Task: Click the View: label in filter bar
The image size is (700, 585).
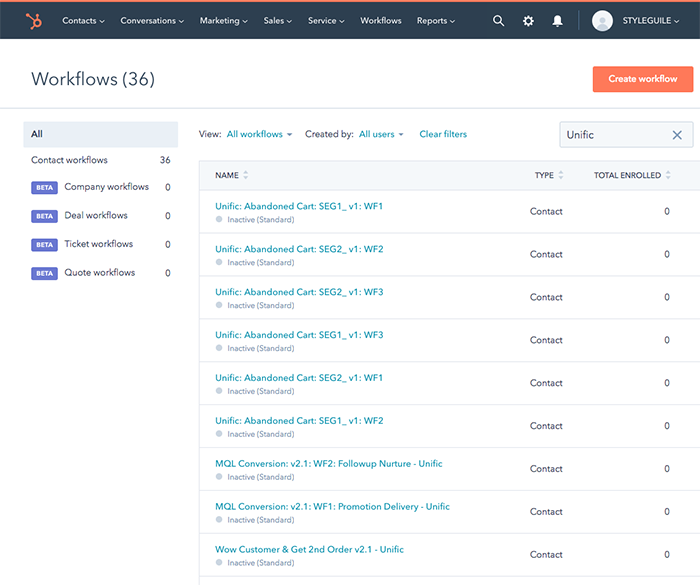Action: [x=210, y=134]
